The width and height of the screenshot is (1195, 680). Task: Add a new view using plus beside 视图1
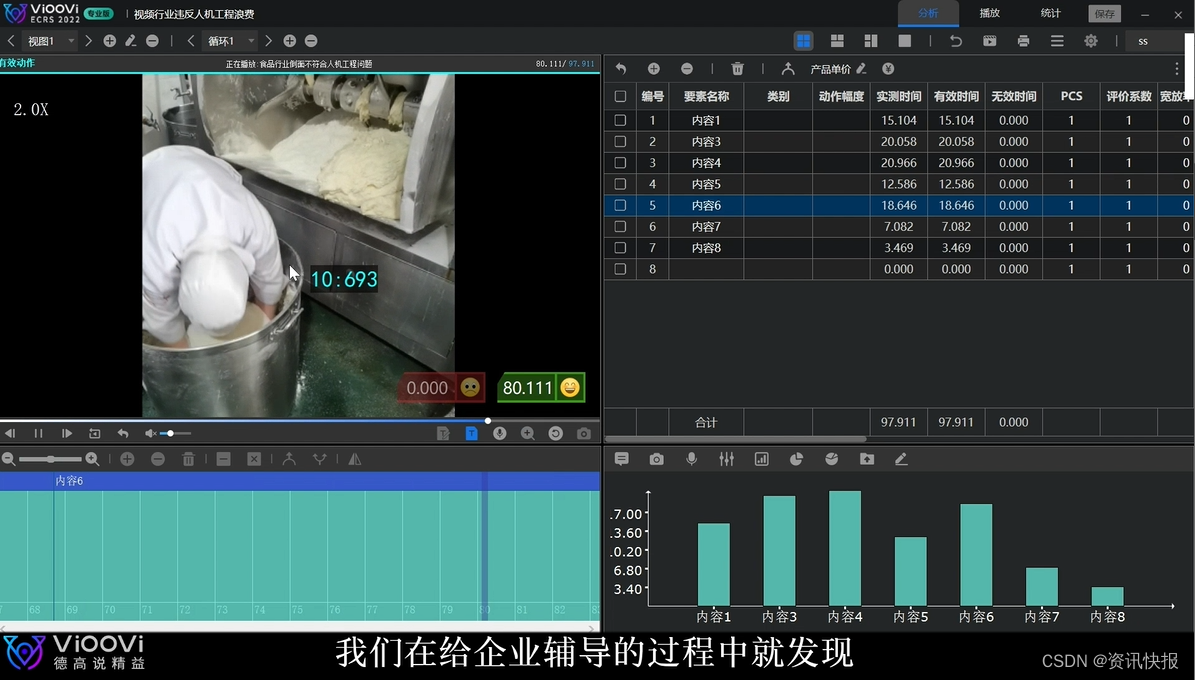[110, 41]
